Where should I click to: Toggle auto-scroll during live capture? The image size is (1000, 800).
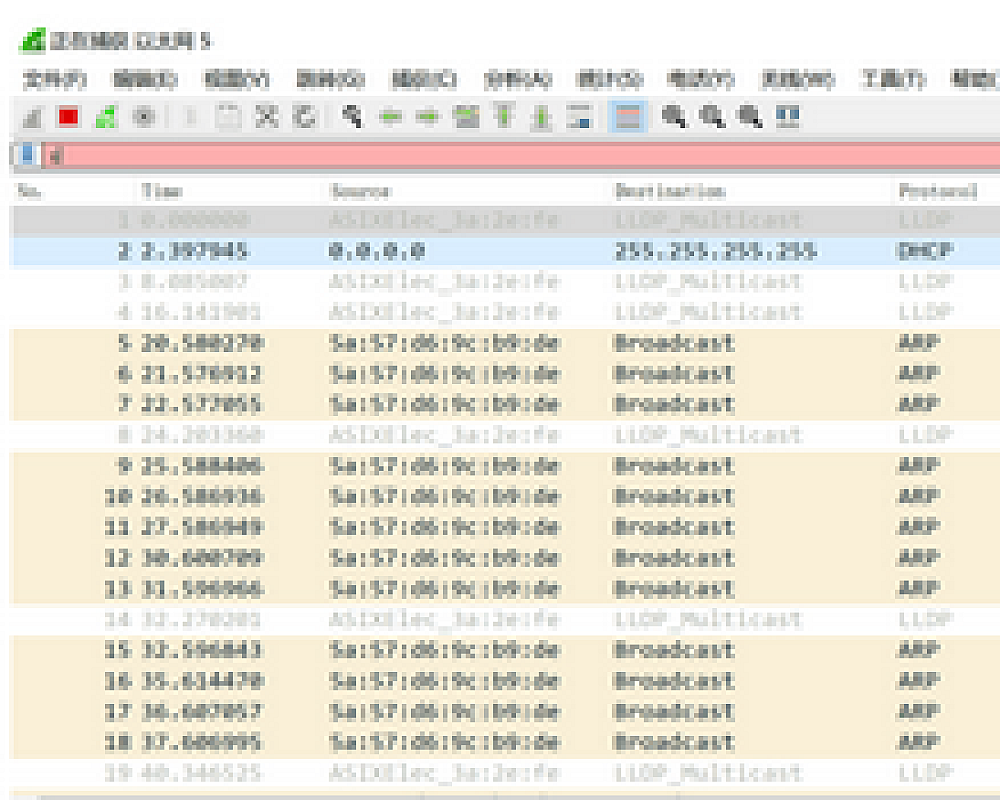(x=579, y=118)
